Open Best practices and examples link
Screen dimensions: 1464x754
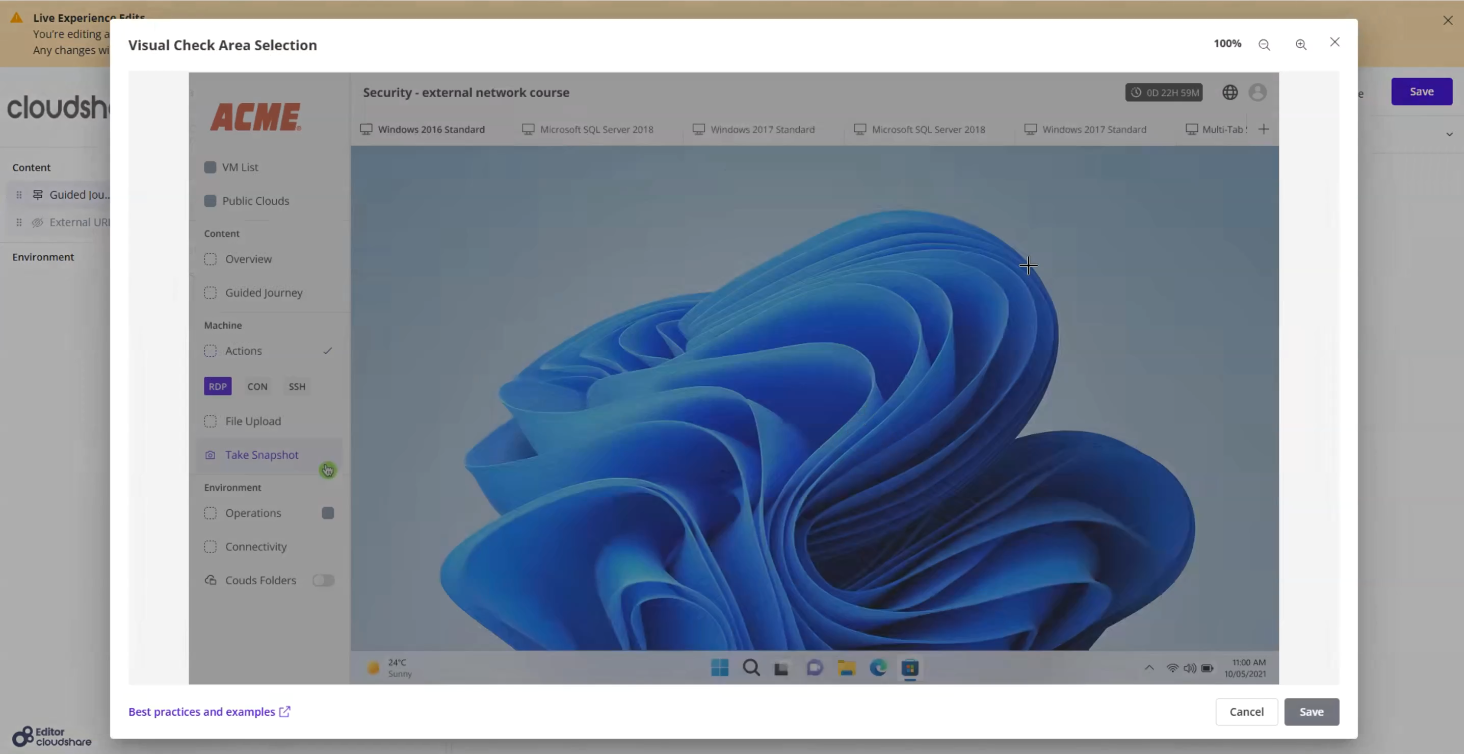pyautogui.click(x=209, y=712)
